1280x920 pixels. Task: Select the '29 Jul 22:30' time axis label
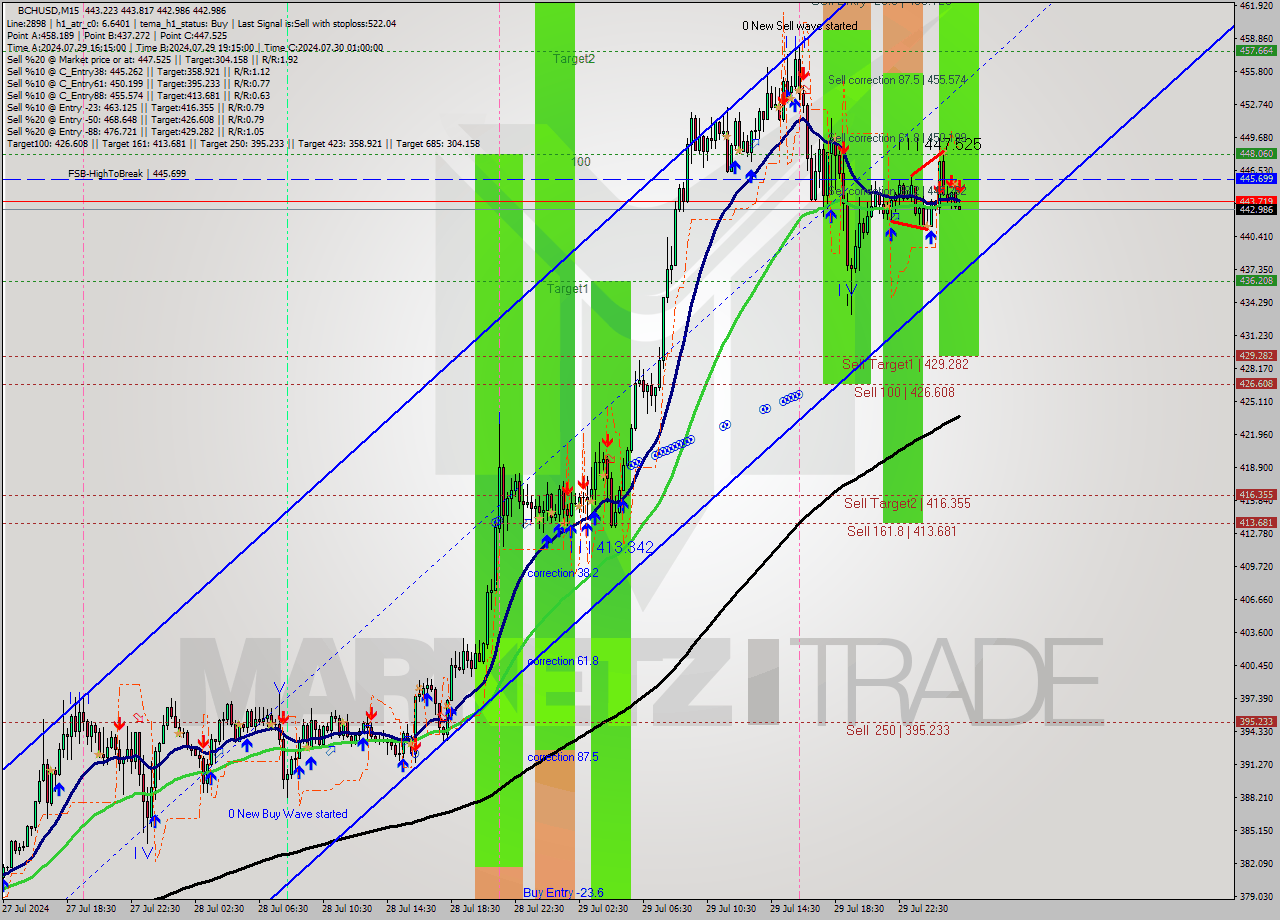tap(923, 909)
